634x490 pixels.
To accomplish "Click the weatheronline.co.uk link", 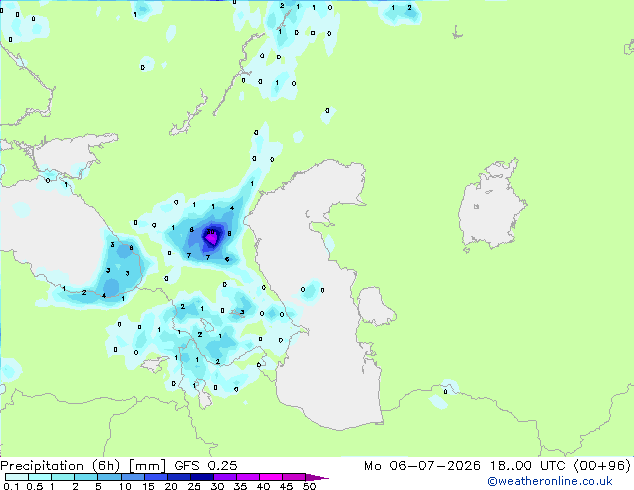I will pyautogui.click(x=550, y=481).
